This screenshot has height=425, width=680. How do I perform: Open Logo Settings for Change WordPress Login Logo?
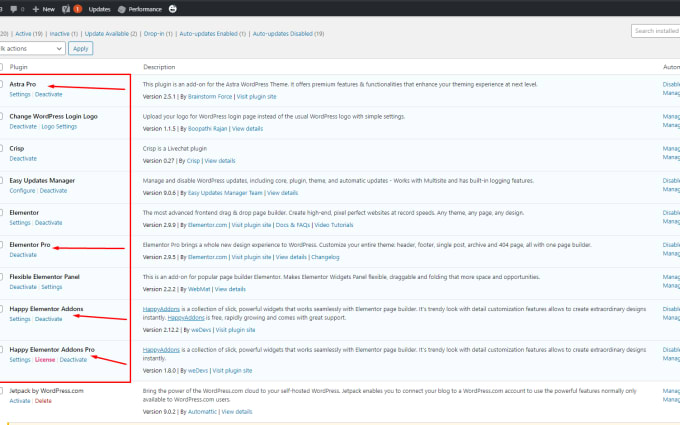click(x=59, y=127)
